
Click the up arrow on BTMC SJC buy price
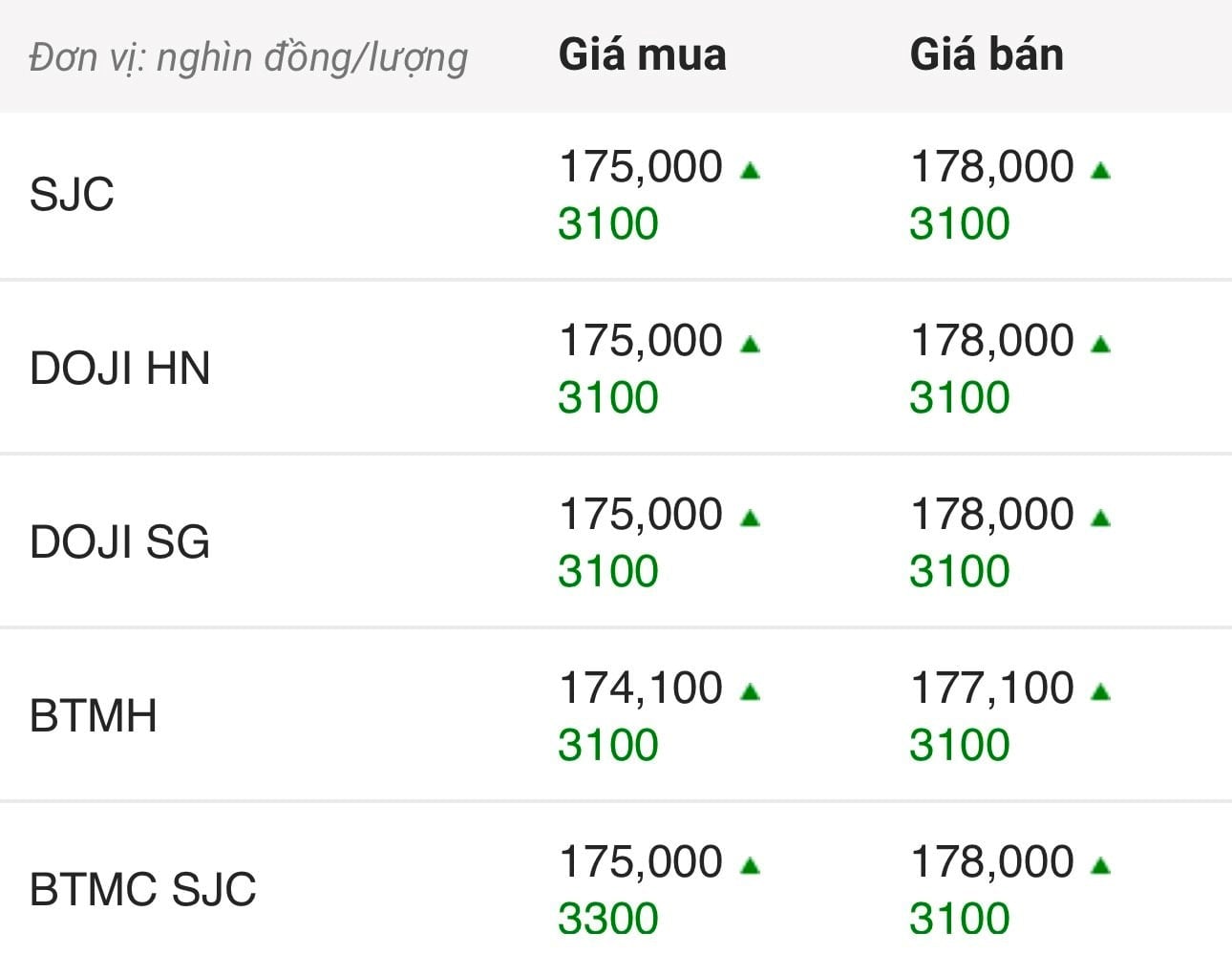[x=750, y=866]
